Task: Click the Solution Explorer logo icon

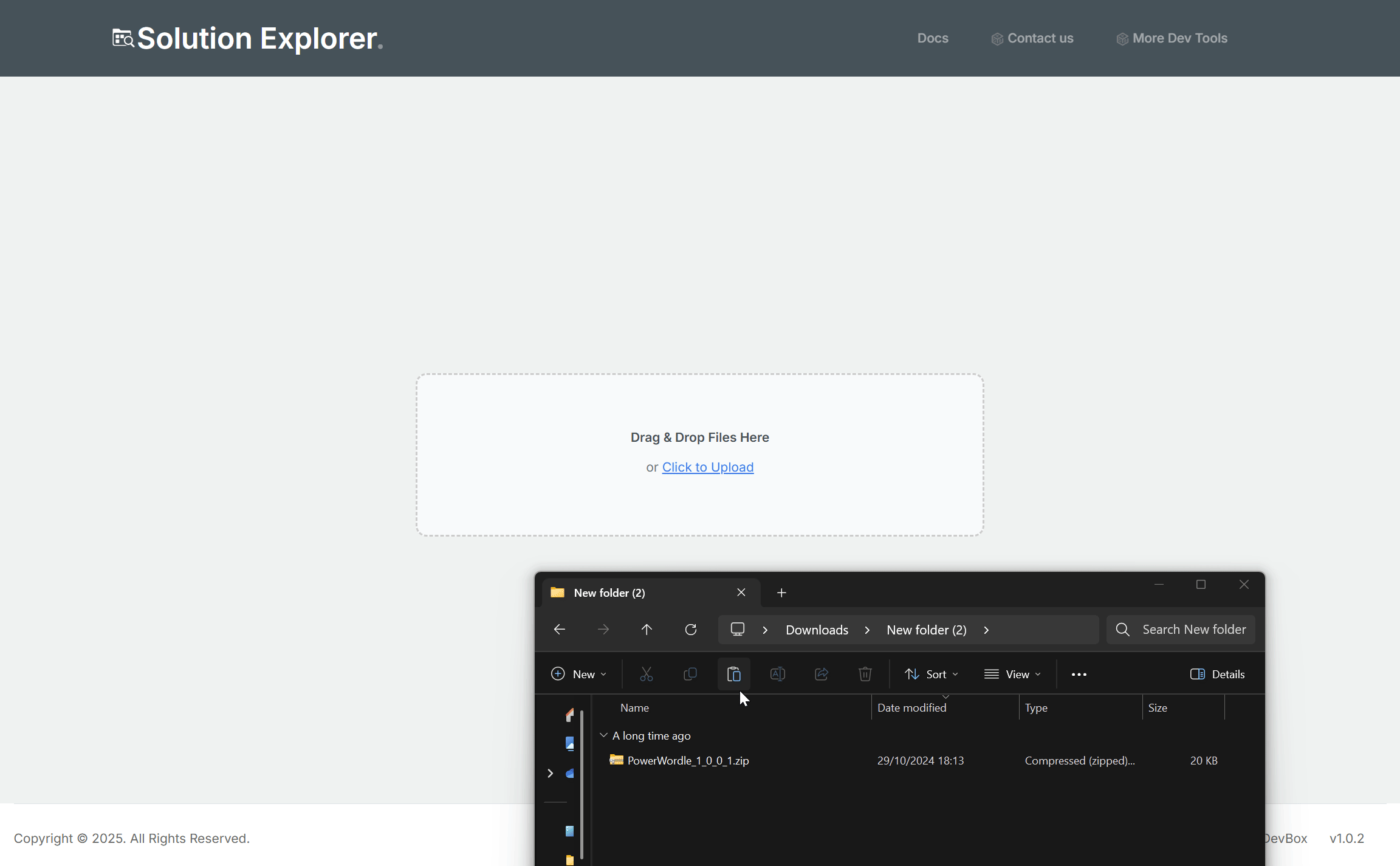Action: 122,38
